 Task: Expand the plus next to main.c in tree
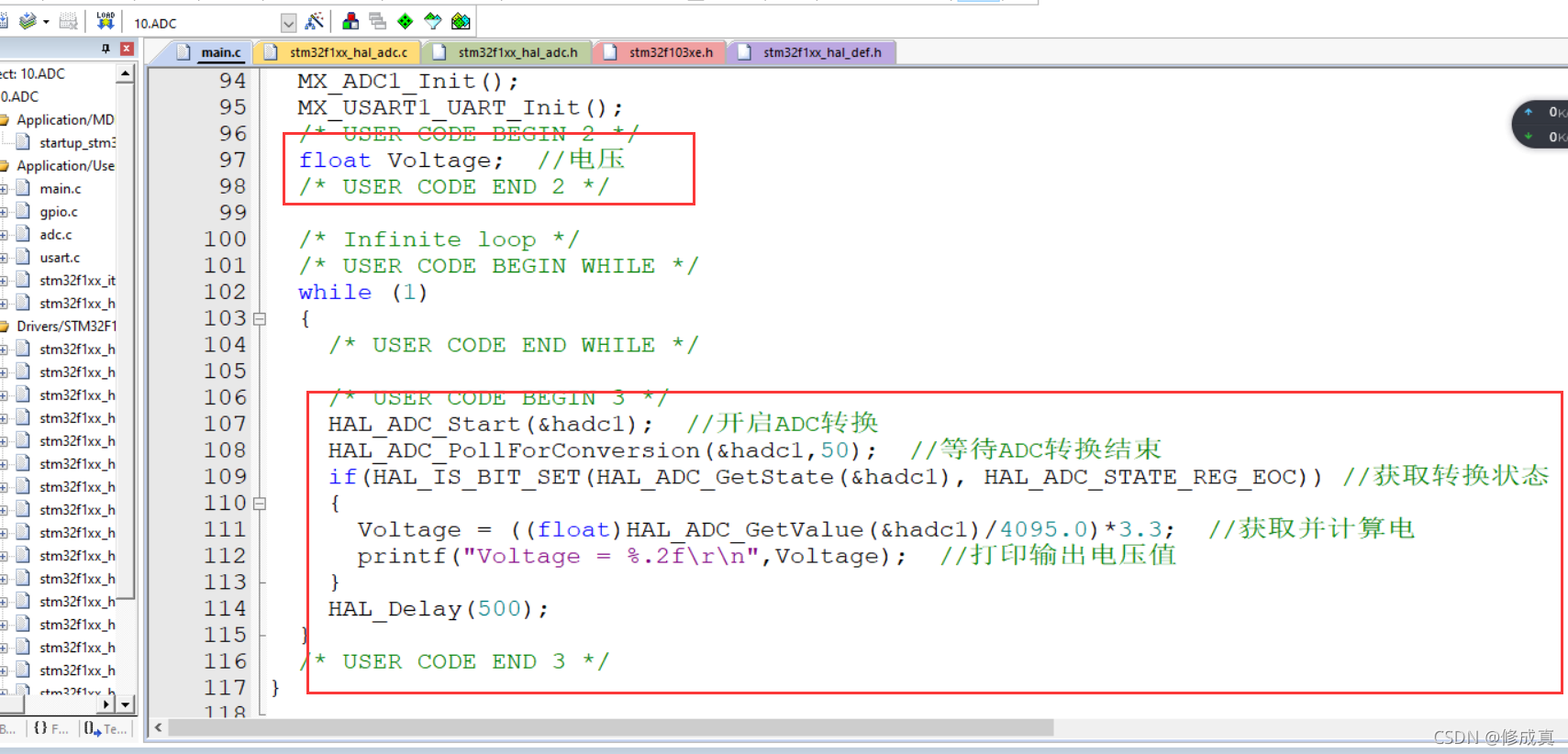pos(4,189)
